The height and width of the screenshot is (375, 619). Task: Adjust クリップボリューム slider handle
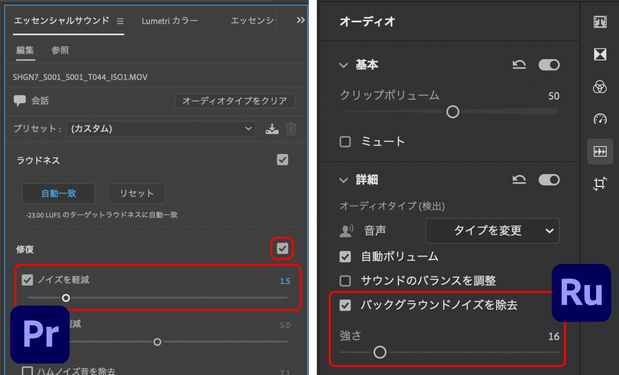(452, 112)
